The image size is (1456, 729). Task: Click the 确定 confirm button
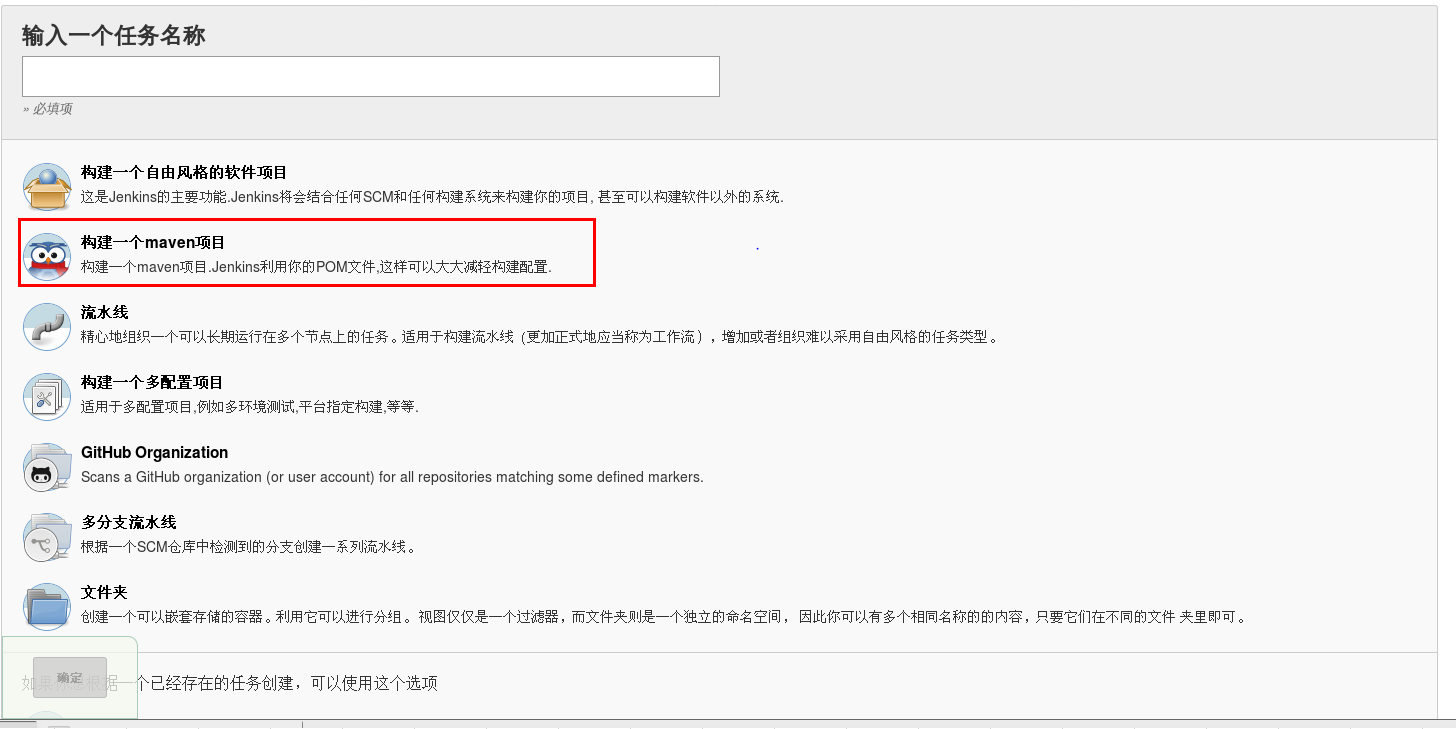70,678
